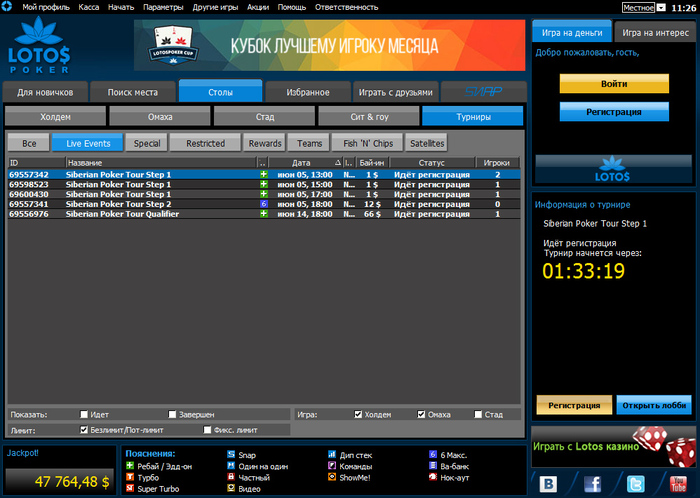Sort by the Игроки column header
Image resolution: width=700 pixels, height=498 pixels.
click(x=497, y=163)
